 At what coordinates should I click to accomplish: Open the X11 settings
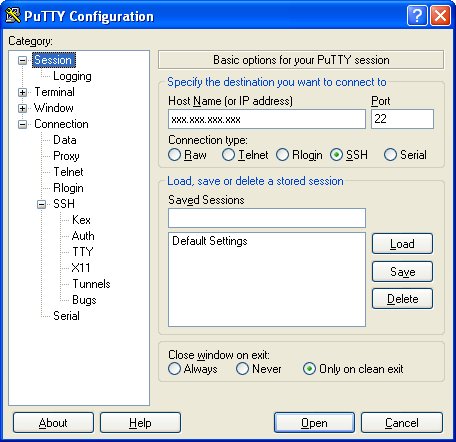pyautogui.click(x=81, y=268)
